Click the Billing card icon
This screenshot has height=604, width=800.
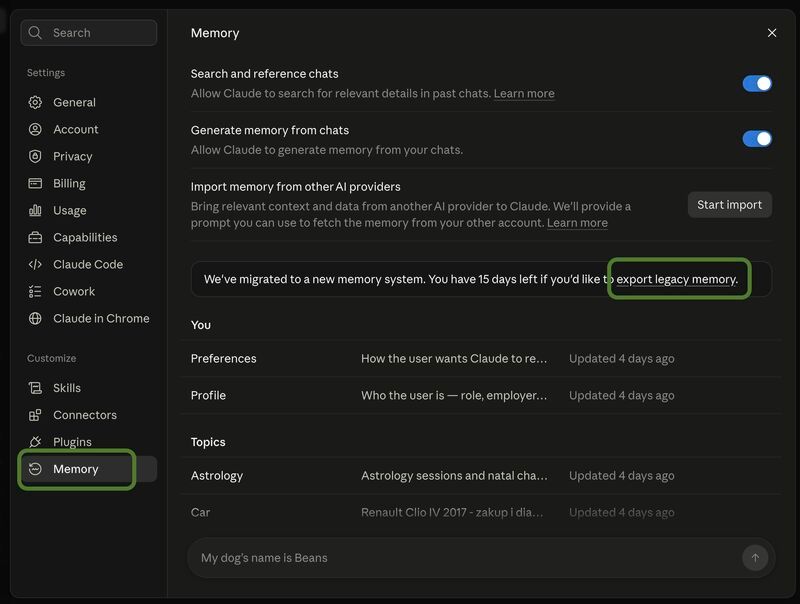tap(35, 183)
